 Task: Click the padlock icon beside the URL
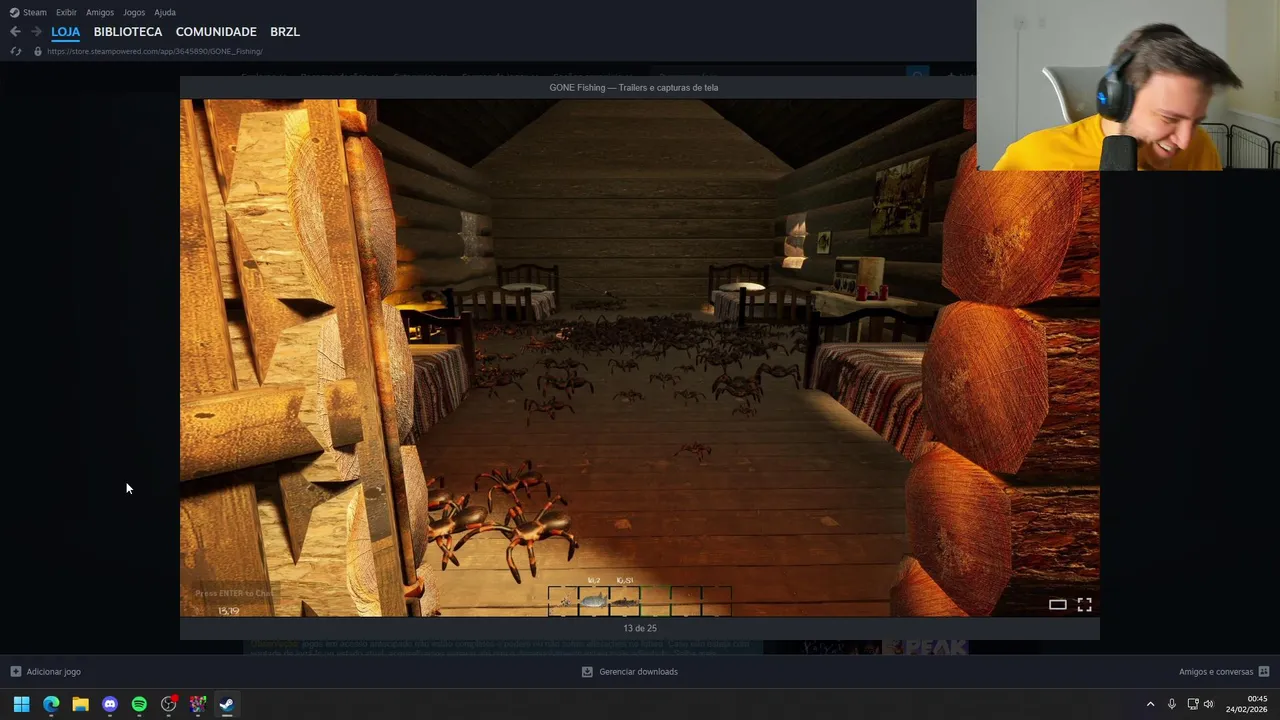(38, 51)
